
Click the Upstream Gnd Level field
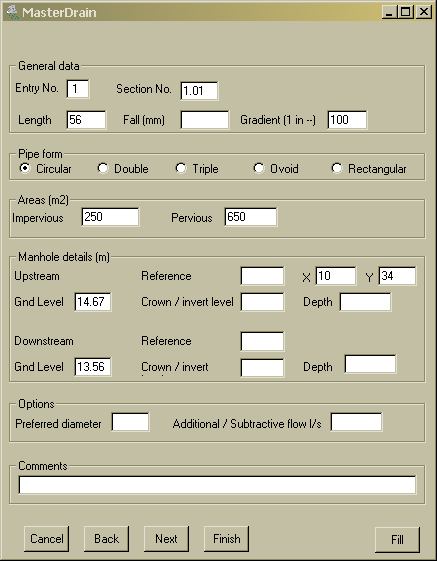(93, 302)
